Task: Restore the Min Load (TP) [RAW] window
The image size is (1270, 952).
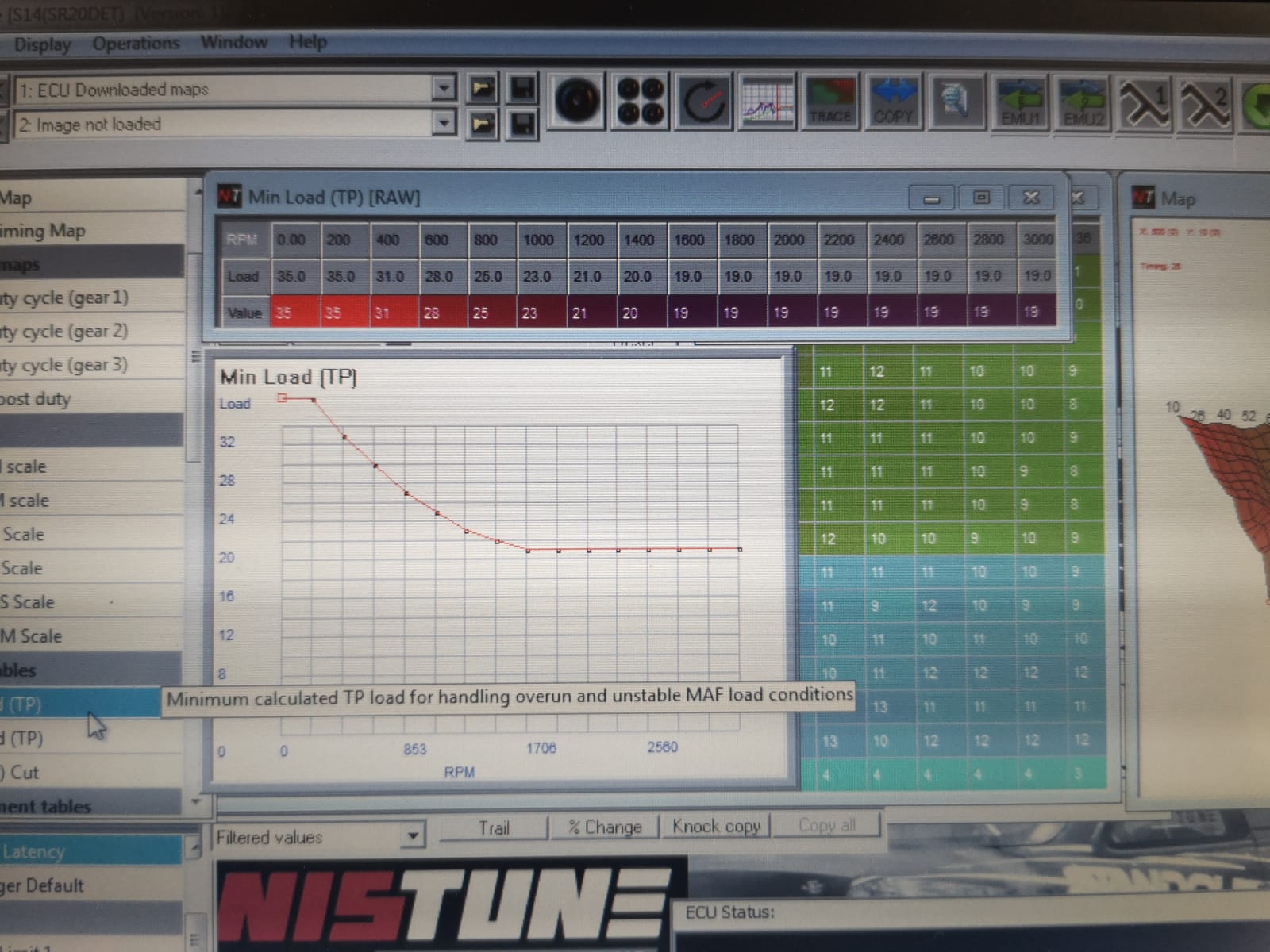Action: (x=981, y=197)
